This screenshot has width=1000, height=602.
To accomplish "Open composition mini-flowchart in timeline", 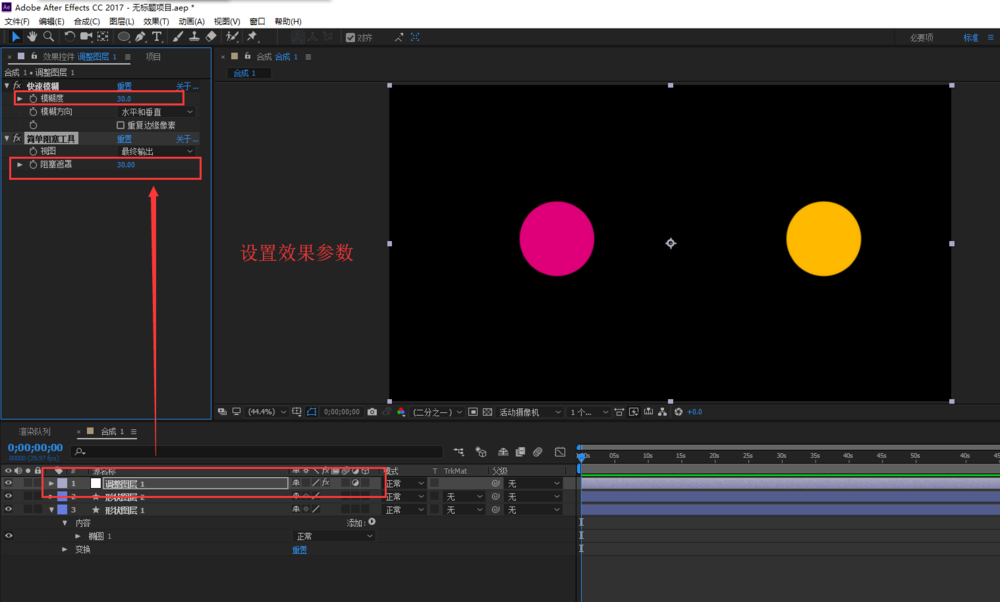I will coord(459,452).
